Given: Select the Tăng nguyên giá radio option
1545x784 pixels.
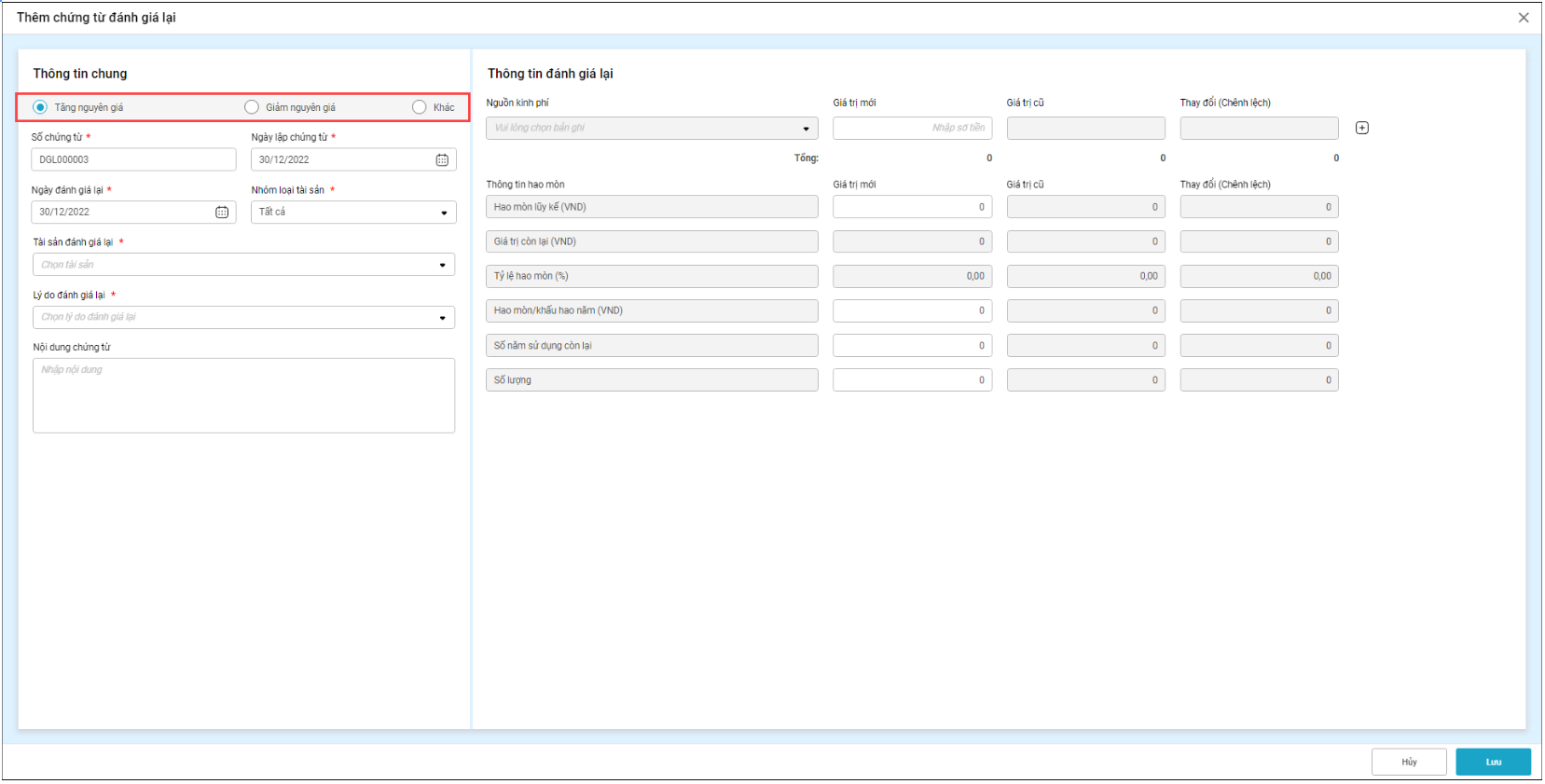Looking at the screenshot, I should click(x=40, y=107).
